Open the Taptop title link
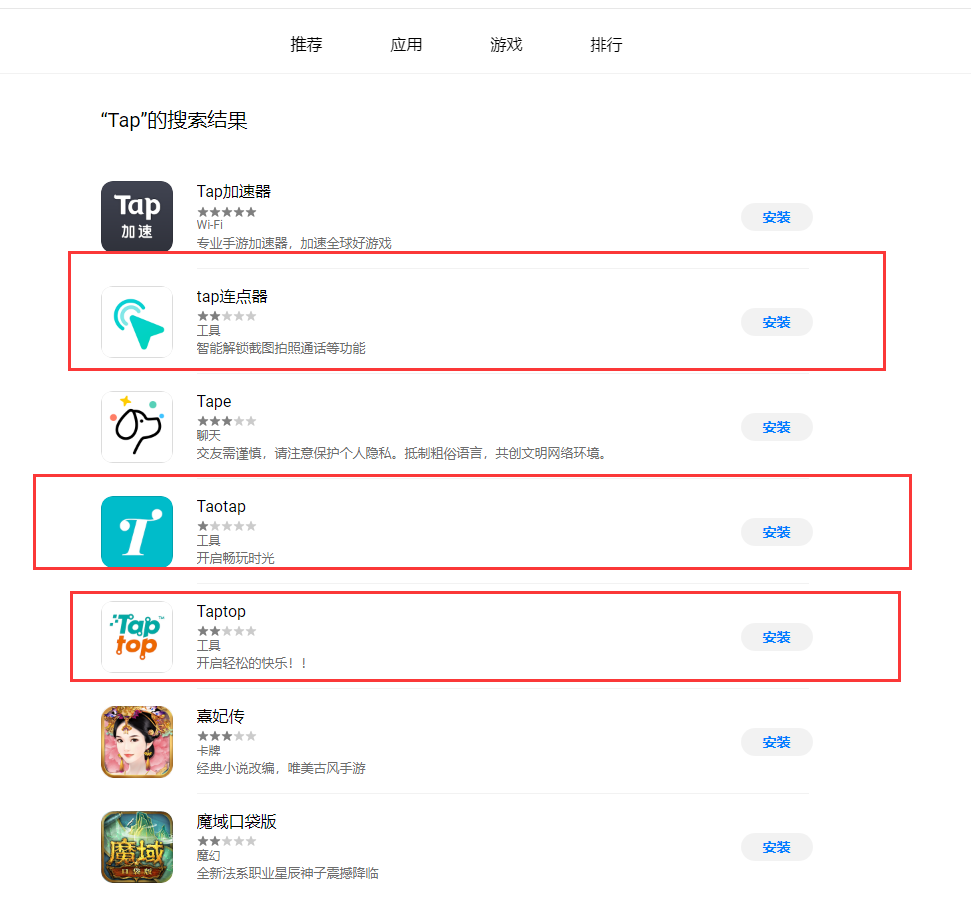This screenshot has height=898, width=971. tap(221, 611)
